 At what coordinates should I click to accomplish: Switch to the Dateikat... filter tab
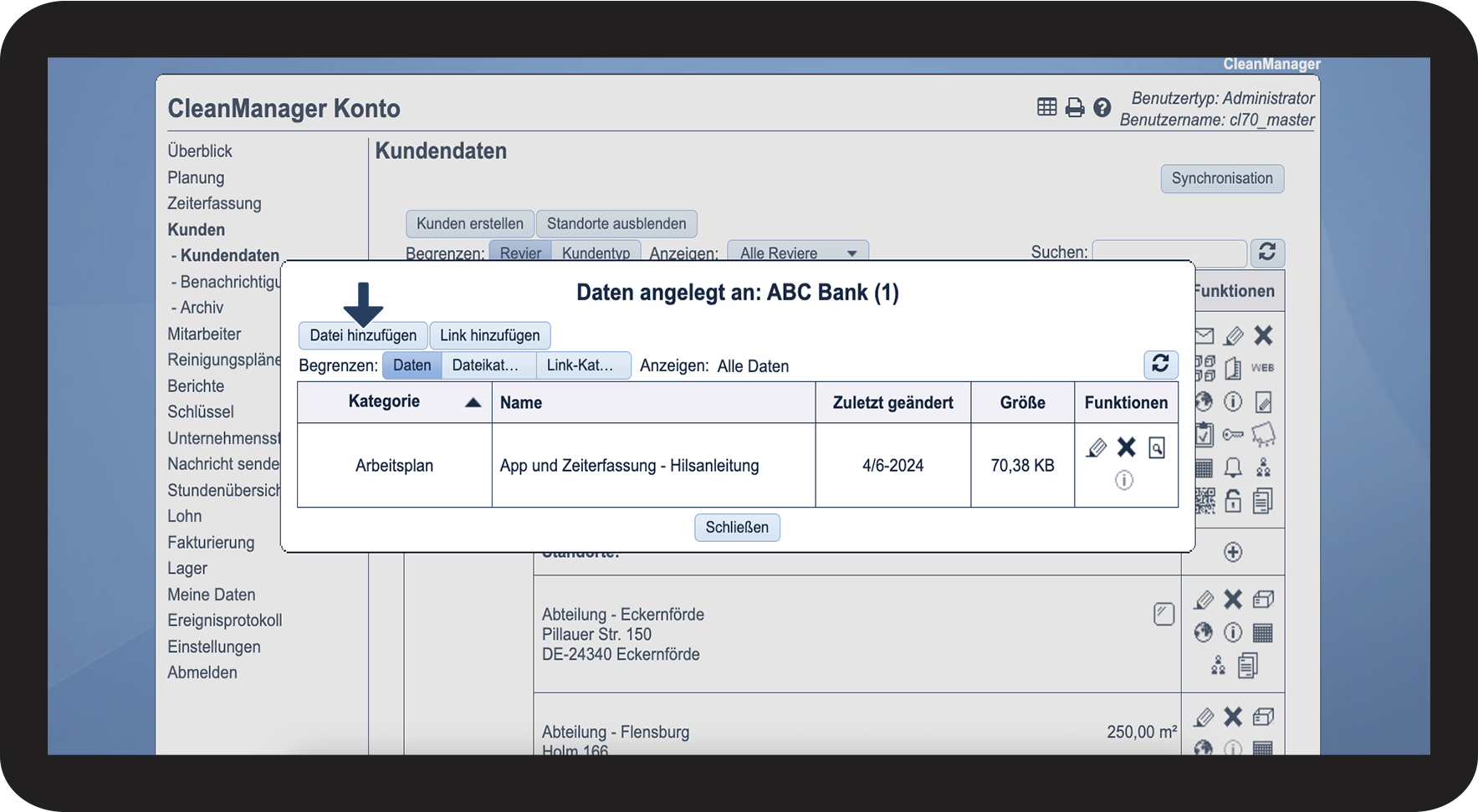click(x=485, y=365)
